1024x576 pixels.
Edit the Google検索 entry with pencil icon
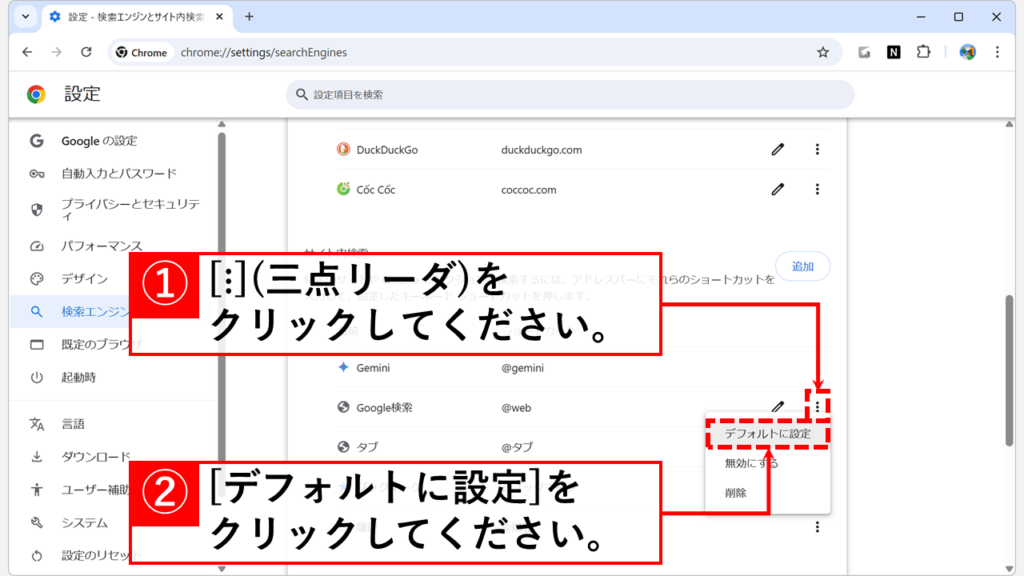pos(777,407)
